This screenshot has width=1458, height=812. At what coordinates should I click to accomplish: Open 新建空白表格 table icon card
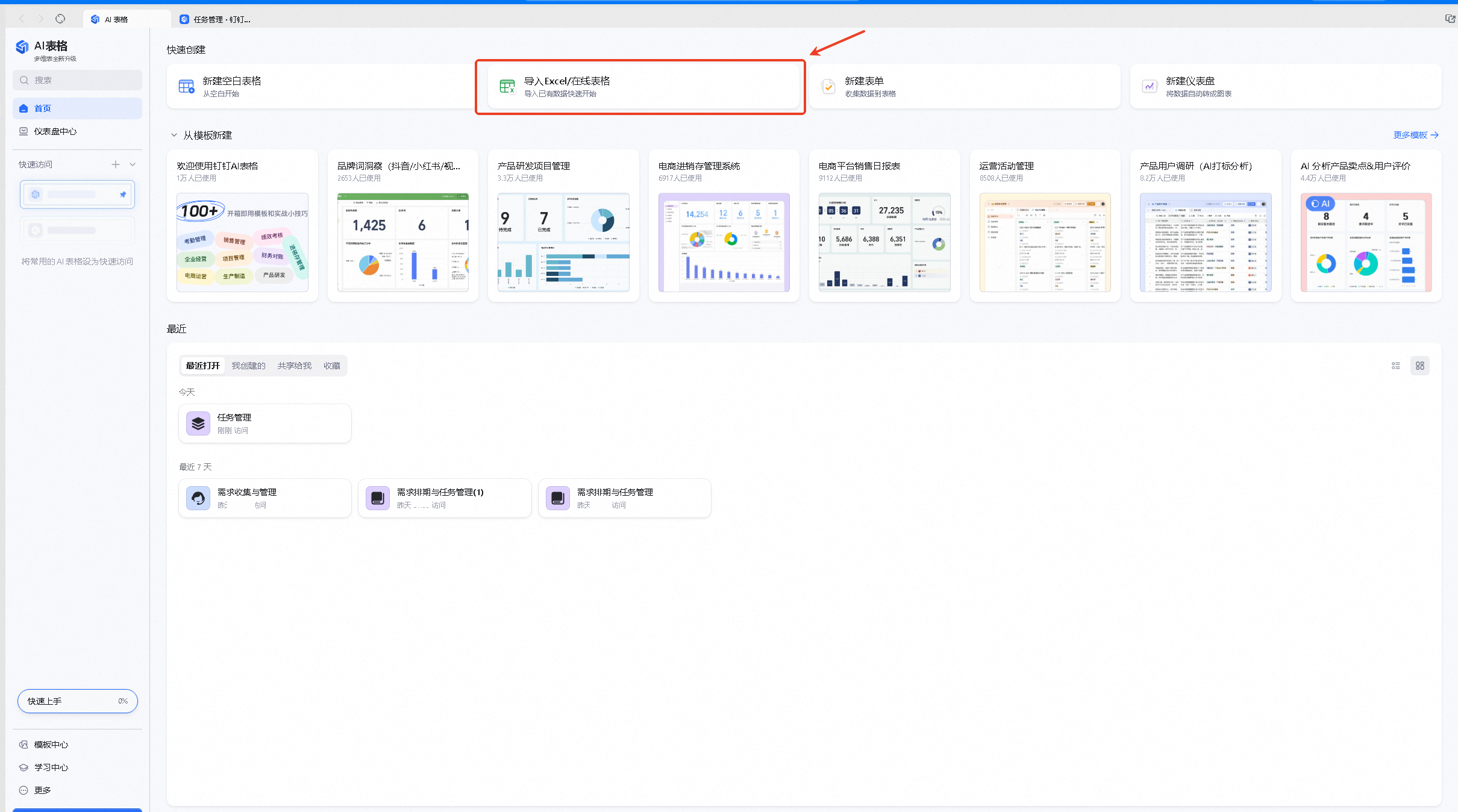point(186,87)
